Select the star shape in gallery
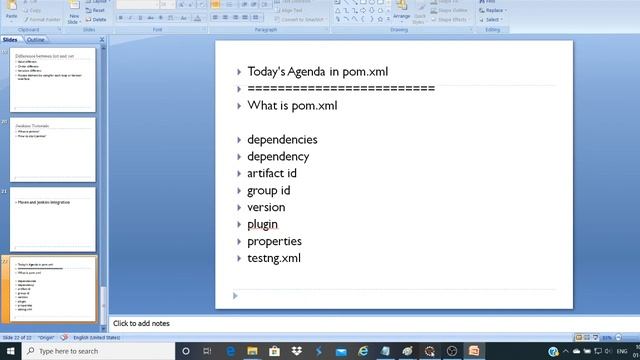Viewport: 640px width, 360px height. (380, 19)
